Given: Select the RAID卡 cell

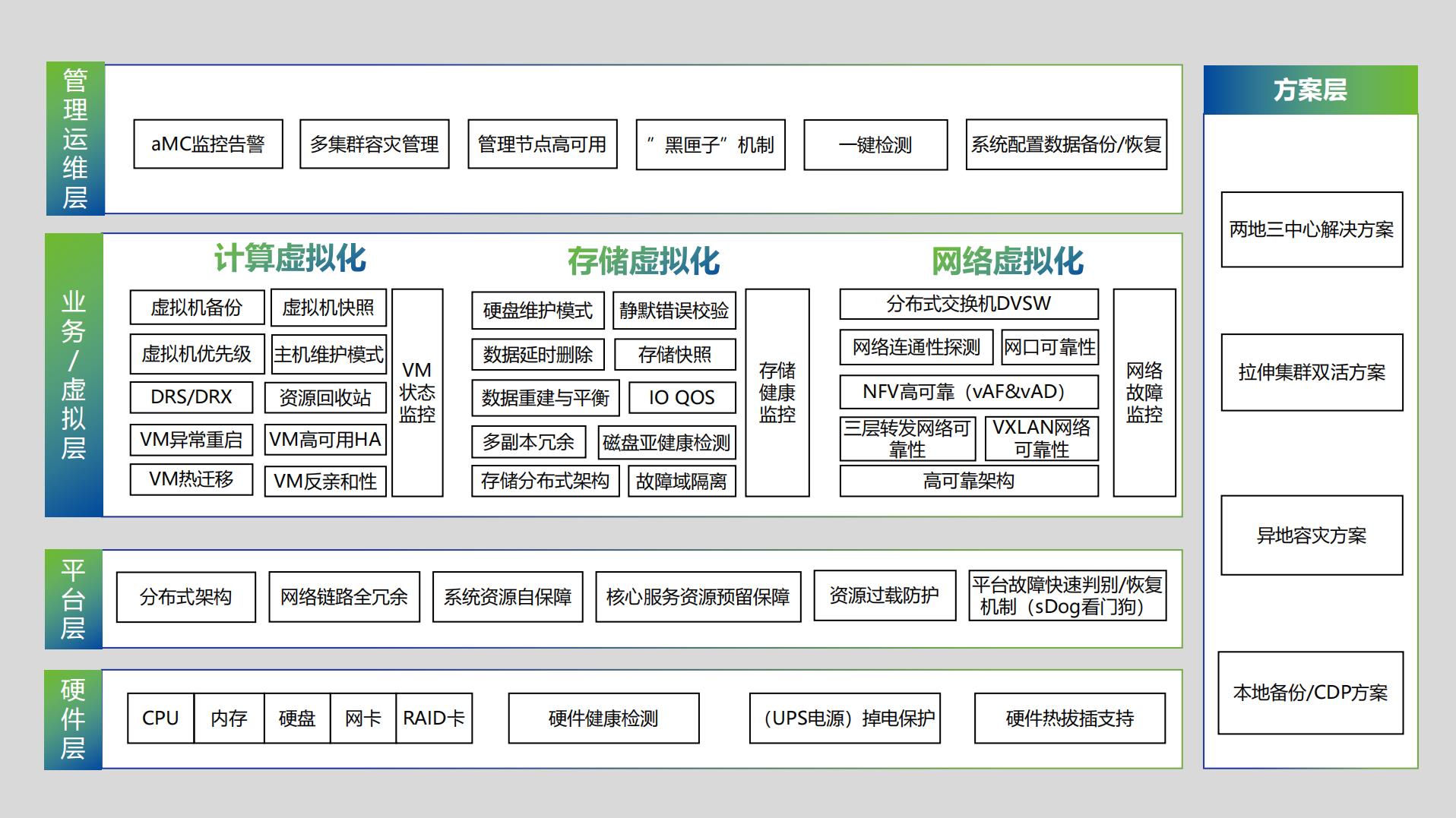Looking at the screenshot, I should click(x=434, y=719).
